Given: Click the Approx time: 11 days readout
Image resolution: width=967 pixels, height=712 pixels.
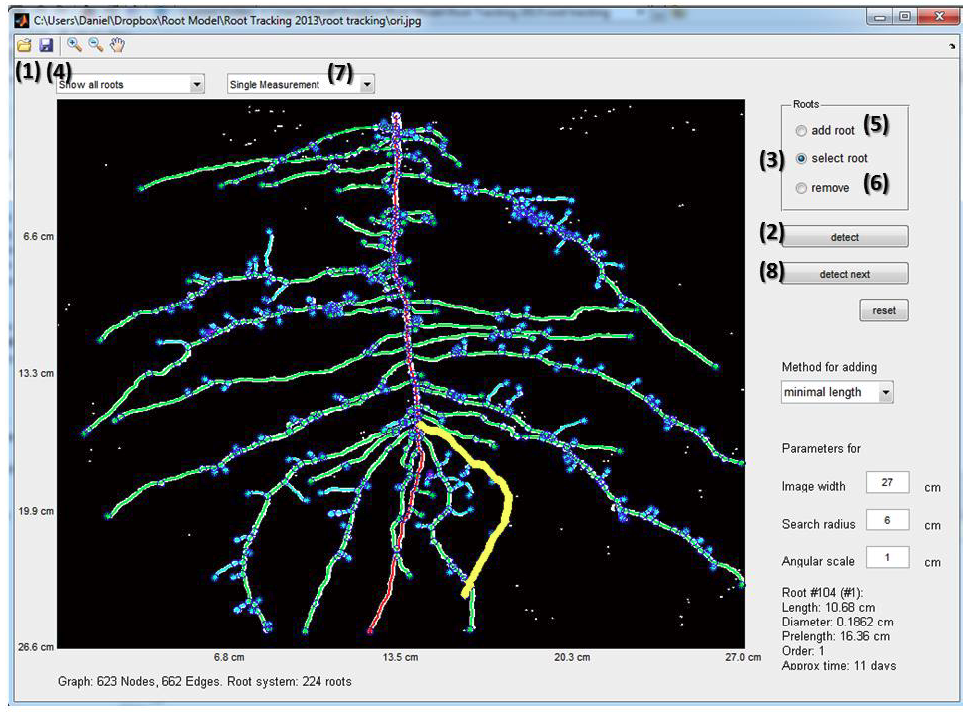Looking at the screenshot, I should (x=839, y=666).
